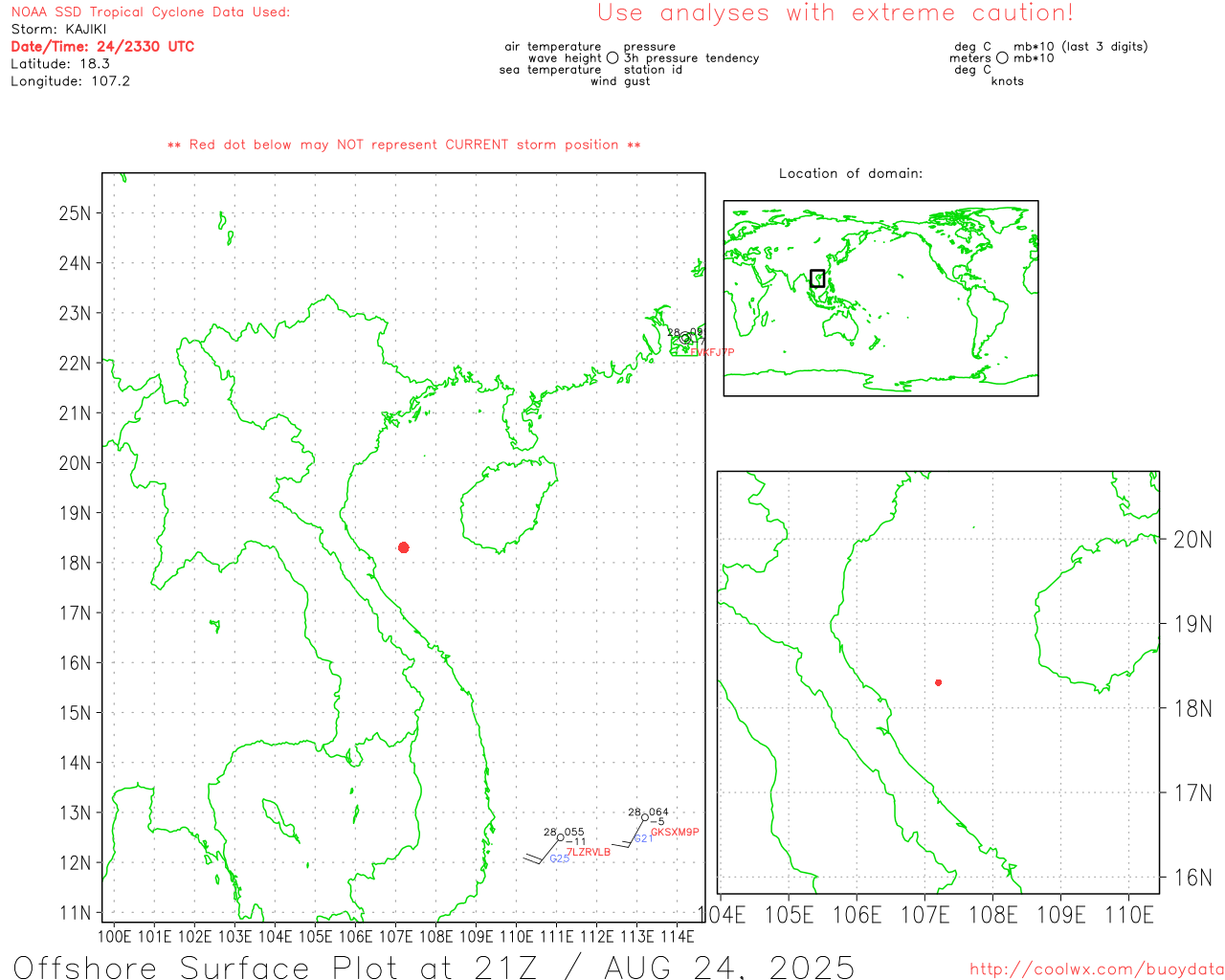Click the gust value G21
Screen dimensions: 1225x980
click(643, 838)
